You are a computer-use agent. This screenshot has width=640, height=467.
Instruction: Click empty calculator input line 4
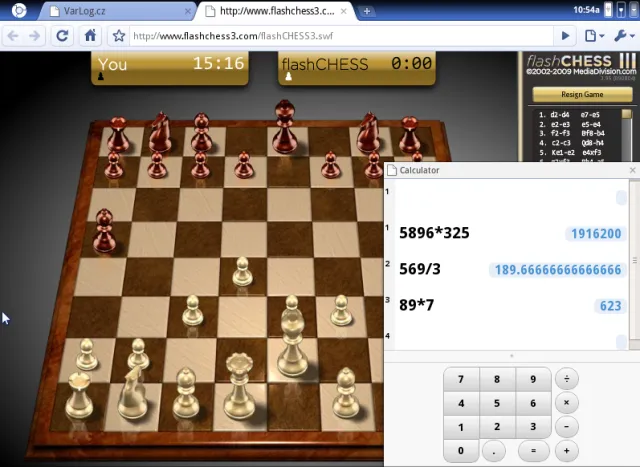point(506,341)
